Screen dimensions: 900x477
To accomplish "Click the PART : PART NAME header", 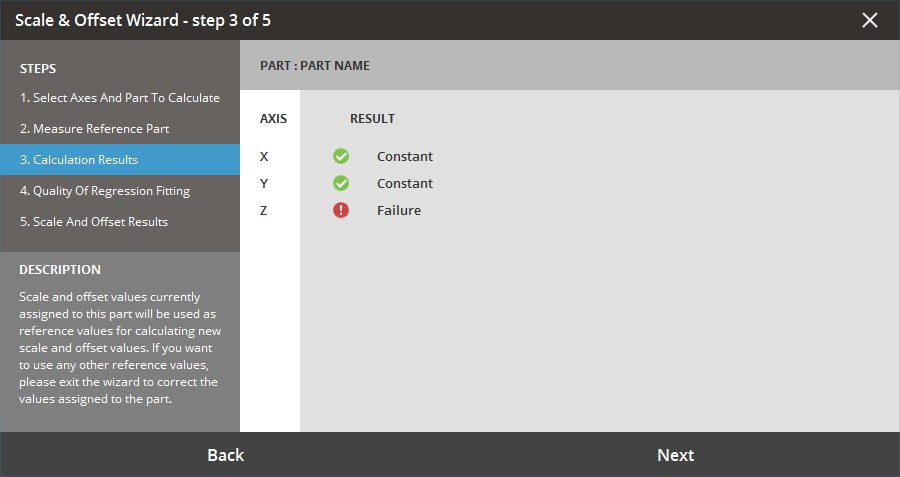I will pos(315,66).
